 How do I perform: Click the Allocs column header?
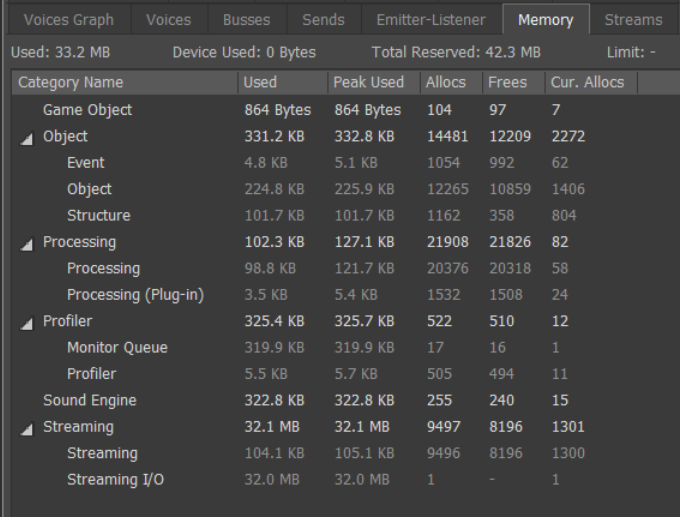pyautogui.click(x=450, y=82)
